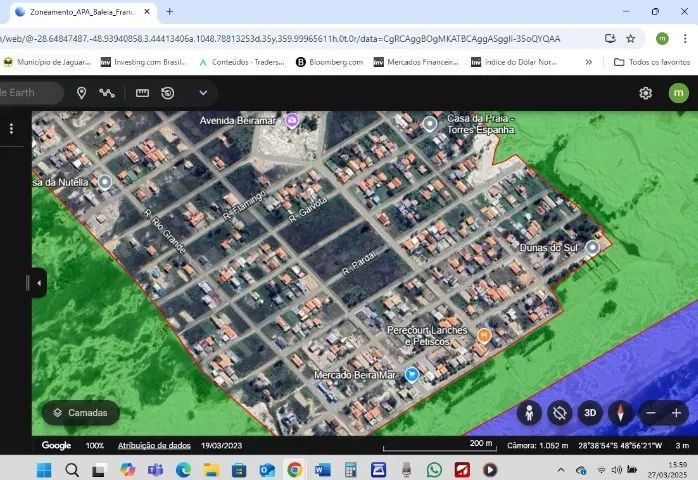Open Investing.com Brasil bookmark
698x480 pixels.
[x=143, y=62]
